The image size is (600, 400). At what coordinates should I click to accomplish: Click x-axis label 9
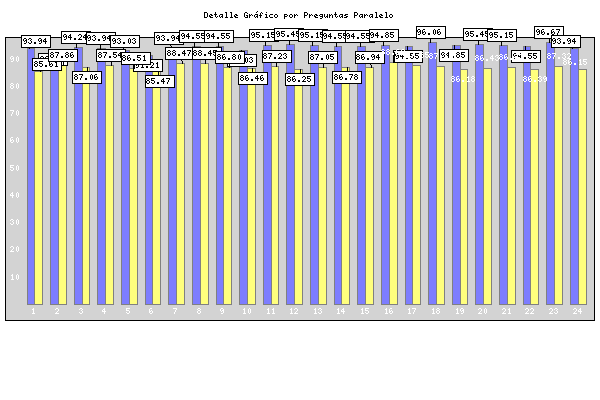coord(222,311)
